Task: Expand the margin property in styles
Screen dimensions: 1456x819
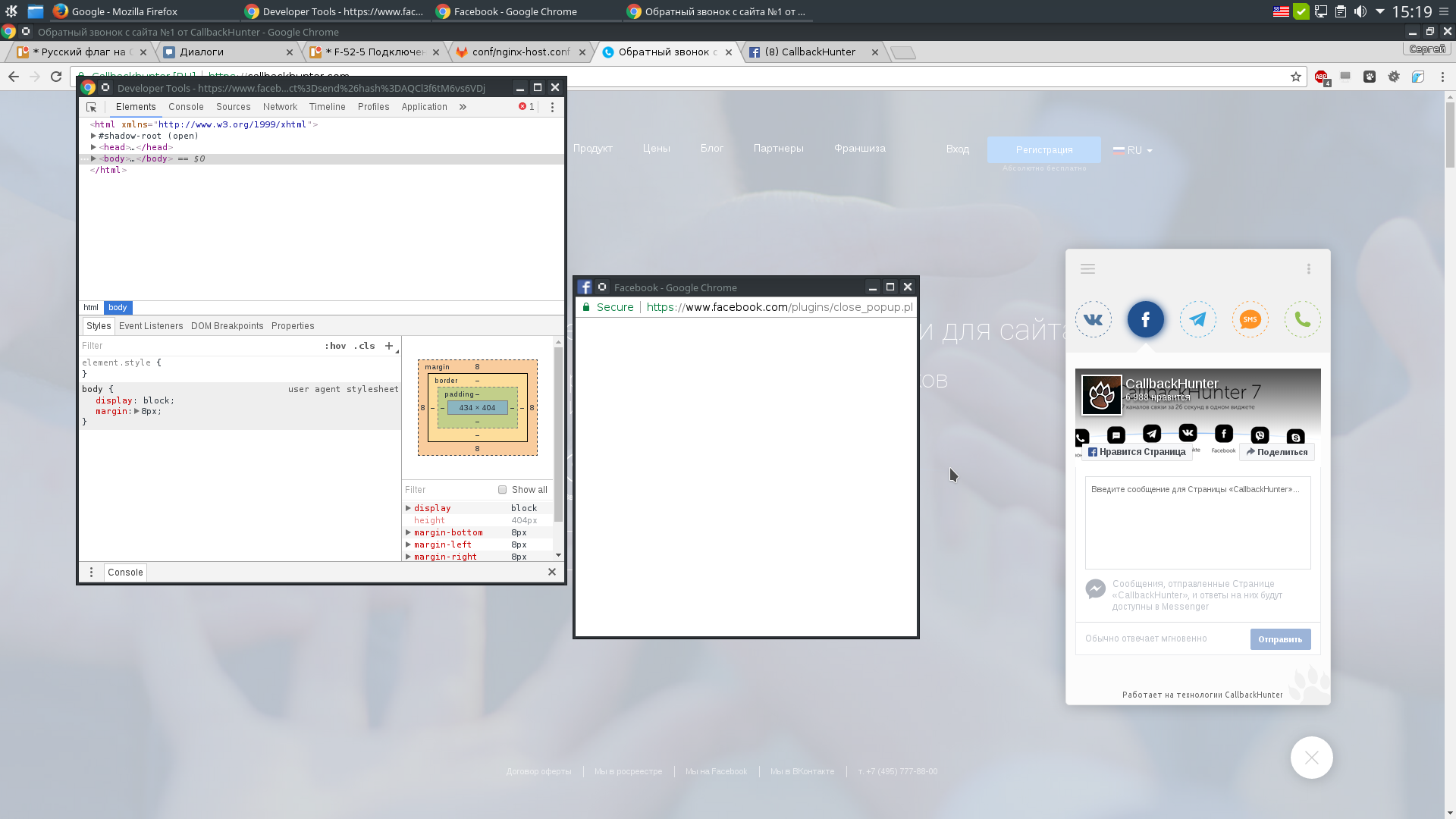Action: [x=136, y=411]
